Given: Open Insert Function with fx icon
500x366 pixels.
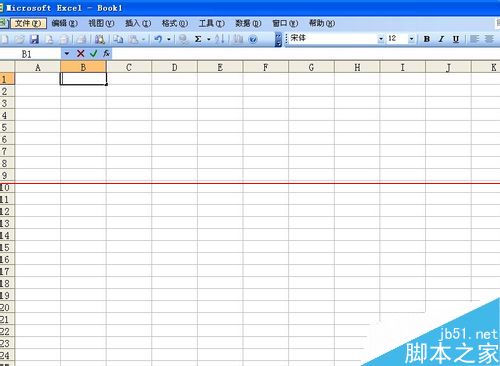Looking at the screenshot, I should tap(106, 53).
